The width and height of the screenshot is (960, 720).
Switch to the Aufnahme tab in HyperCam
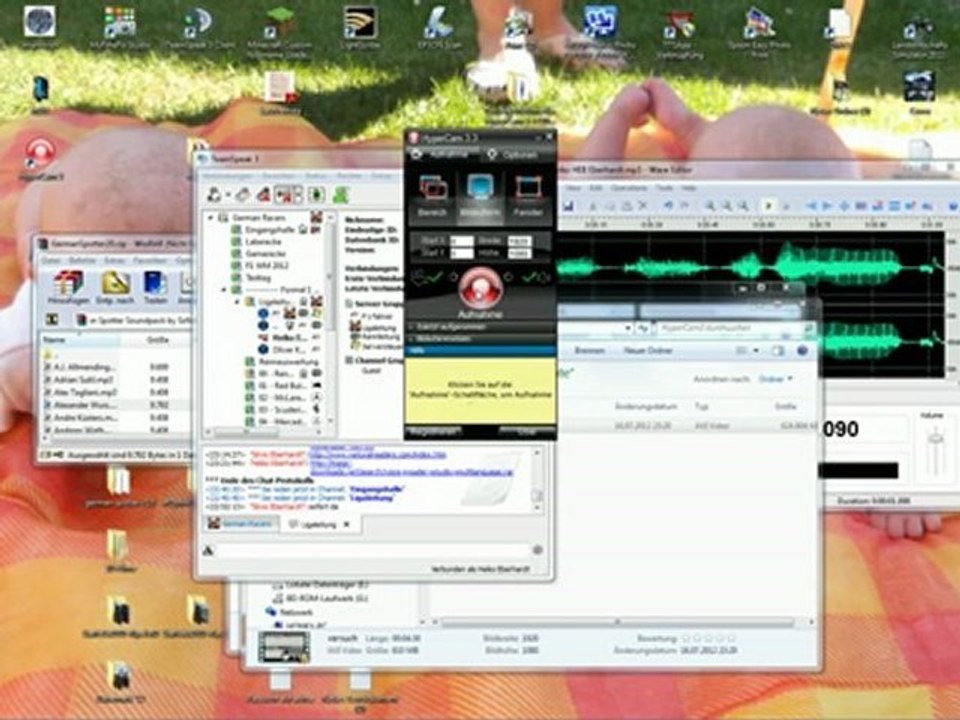click(441, 154)
